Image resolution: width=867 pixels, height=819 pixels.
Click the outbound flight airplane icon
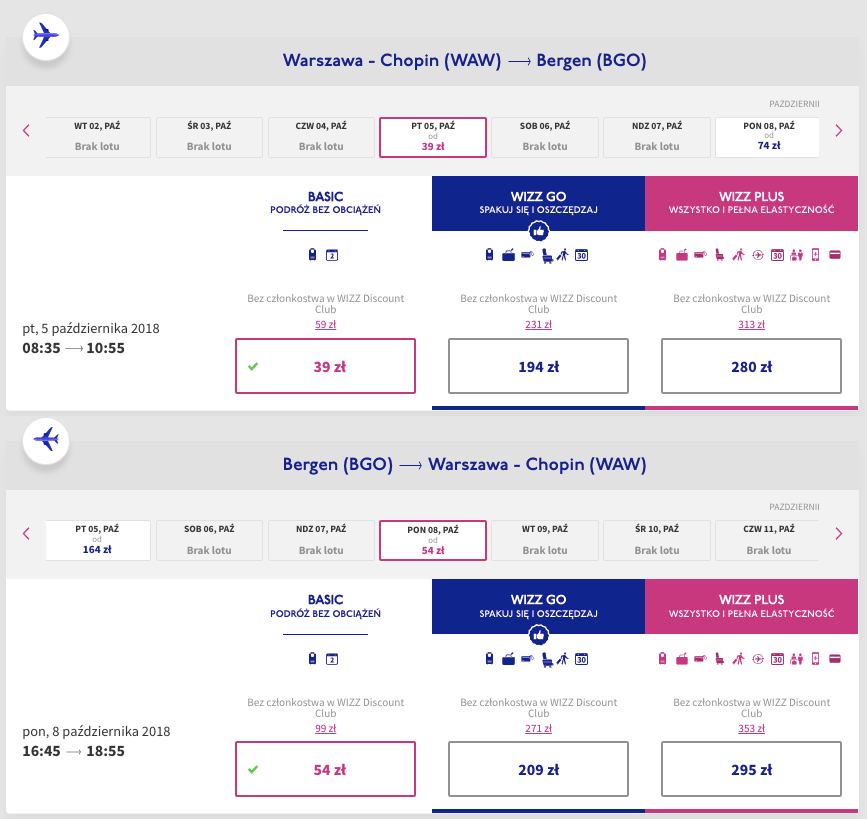[45, 36]
